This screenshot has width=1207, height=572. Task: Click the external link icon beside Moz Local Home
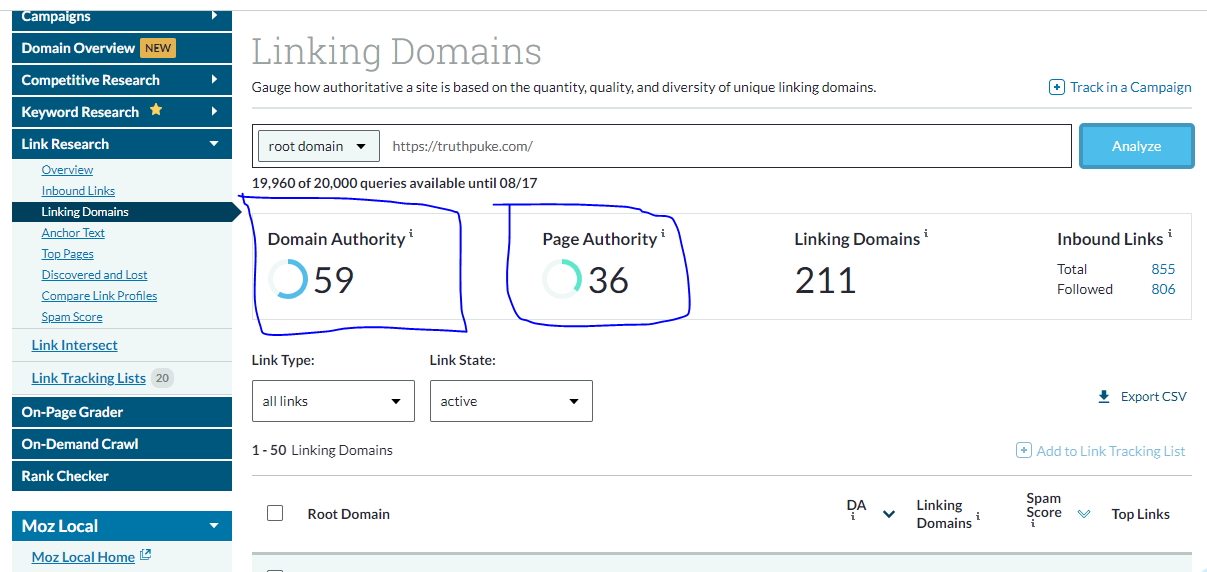pos(146,555)
